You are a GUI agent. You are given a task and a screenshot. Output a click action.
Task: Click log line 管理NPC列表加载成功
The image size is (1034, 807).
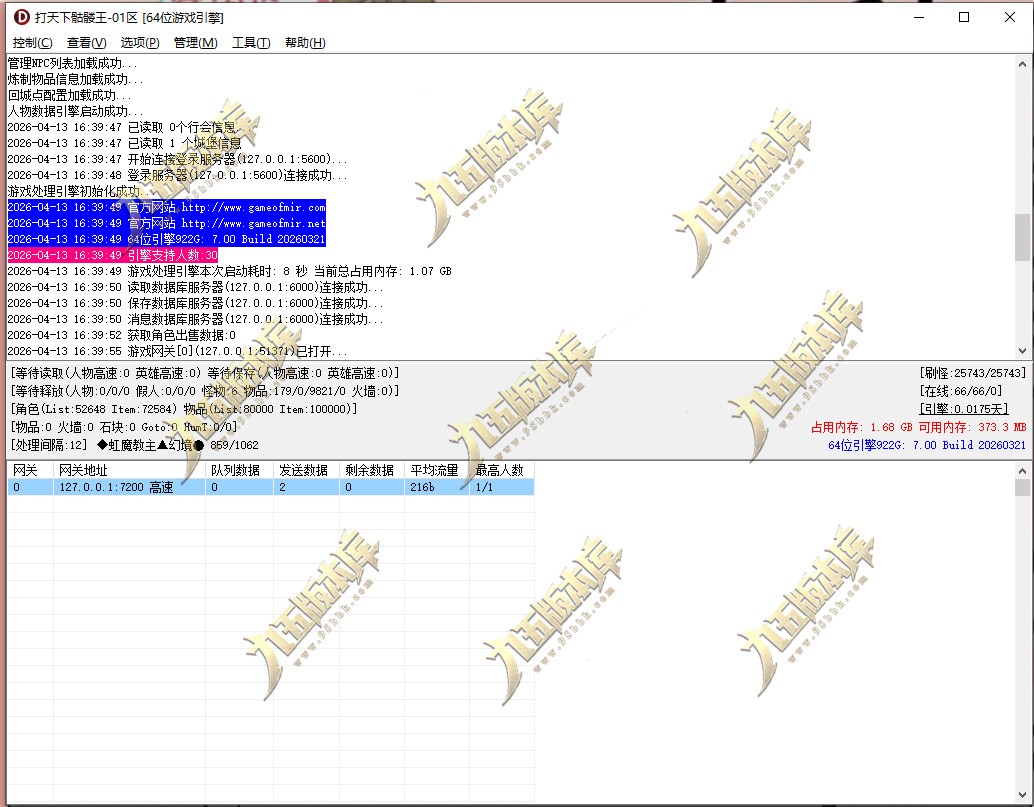73,63
